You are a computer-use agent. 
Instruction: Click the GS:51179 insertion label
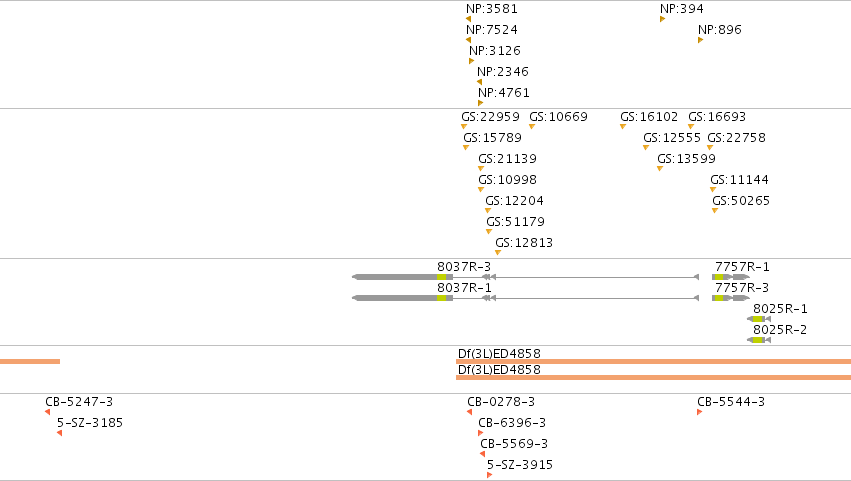[515, 222]
